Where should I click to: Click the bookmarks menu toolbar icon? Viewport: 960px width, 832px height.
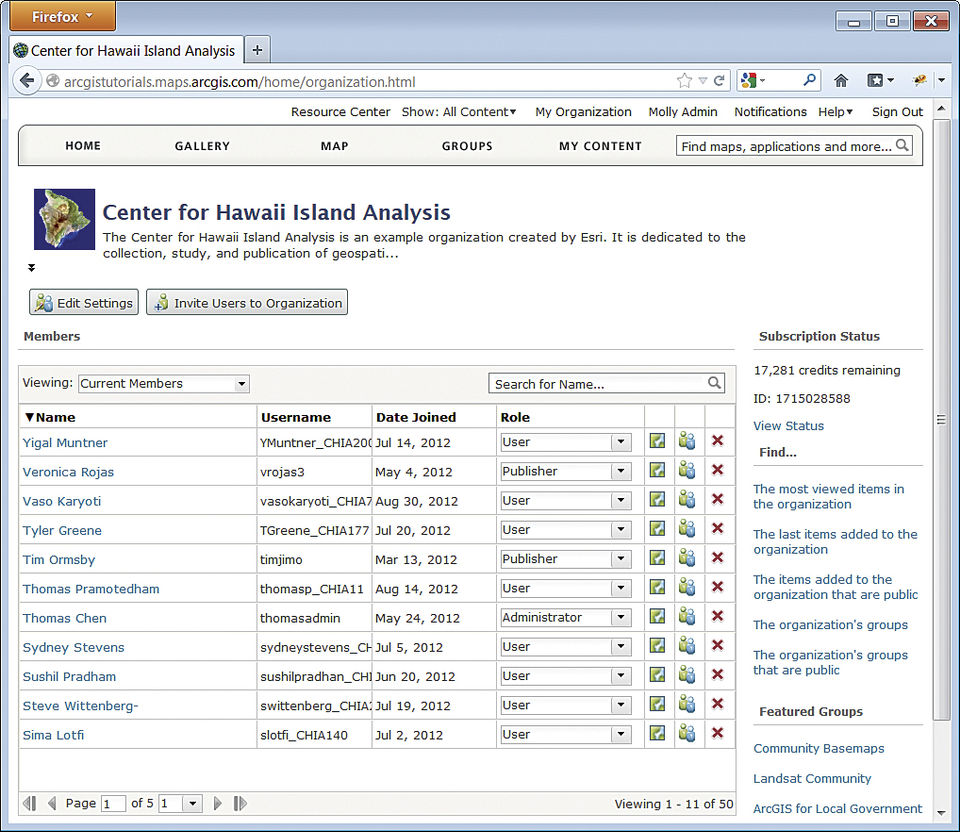tap(880, 80)
